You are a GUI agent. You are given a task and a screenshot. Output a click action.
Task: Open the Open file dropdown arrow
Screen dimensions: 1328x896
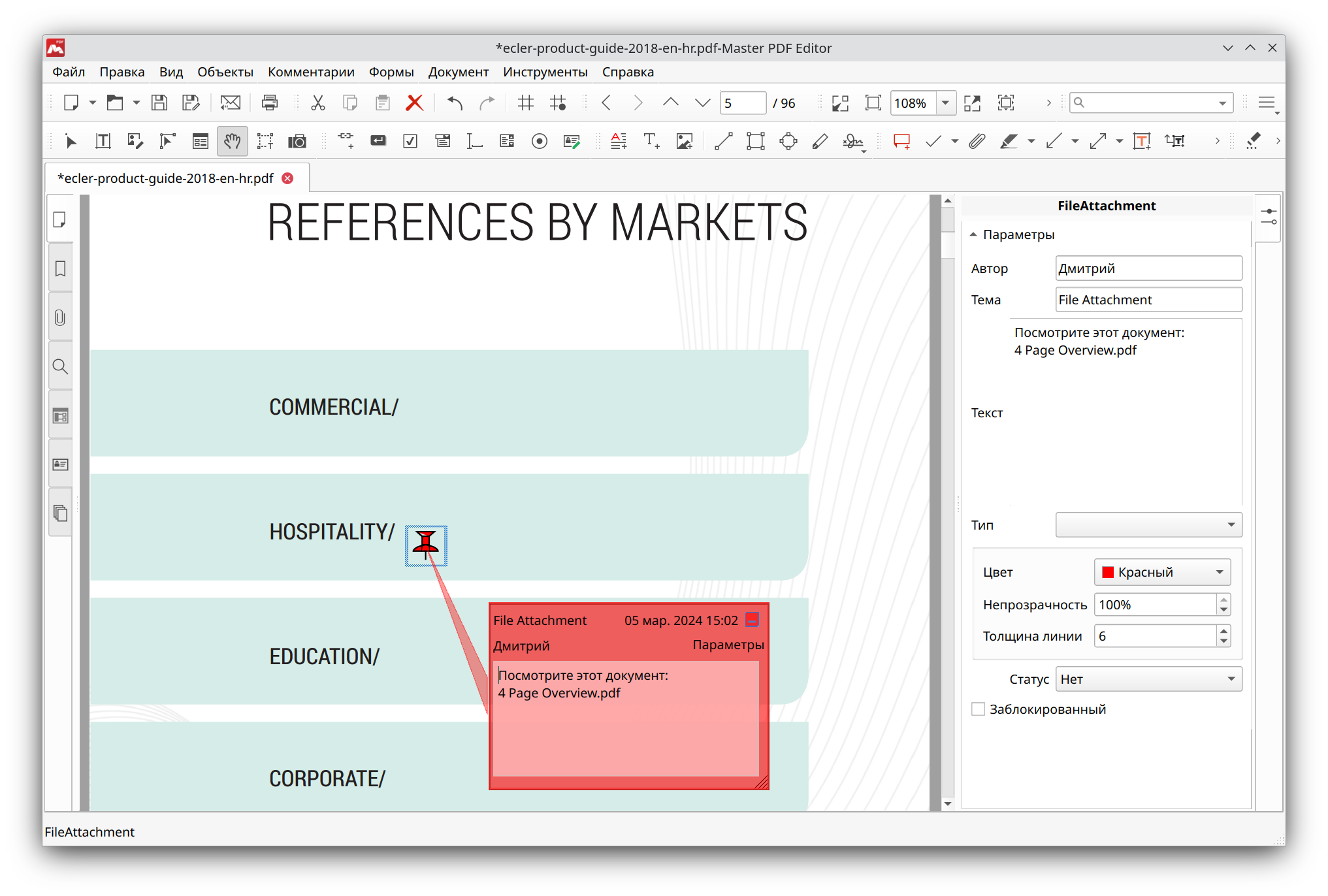(137, 103)
